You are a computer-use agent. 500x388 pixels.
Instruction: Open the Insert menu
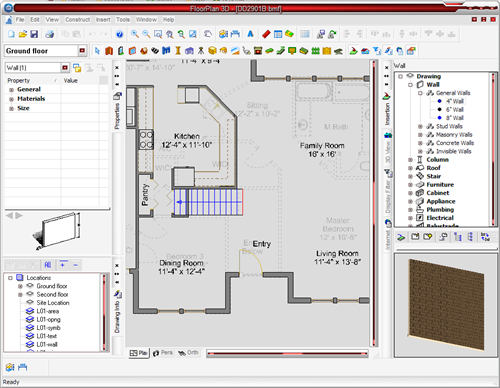[x=103, y=20]
